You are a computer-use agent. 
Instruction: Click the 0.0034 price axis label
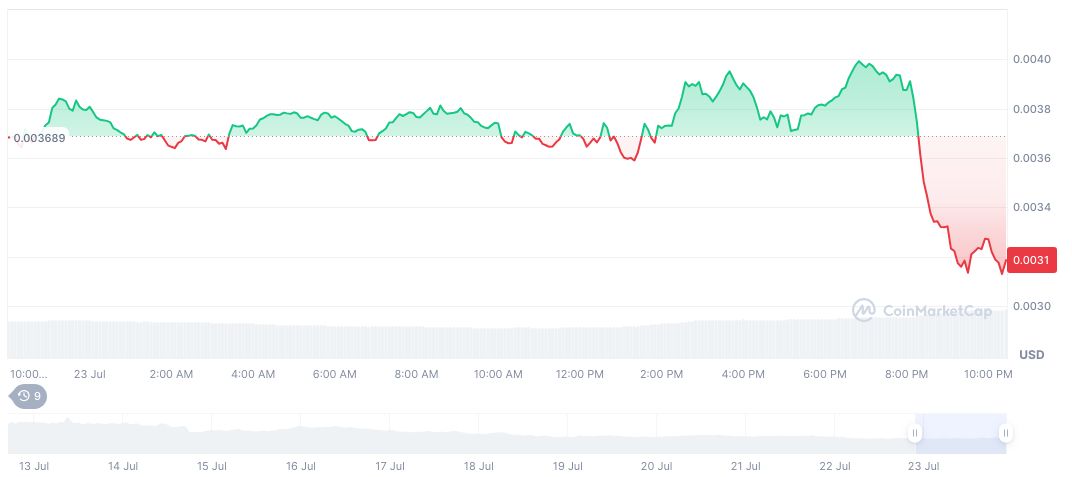[1030, 208]
